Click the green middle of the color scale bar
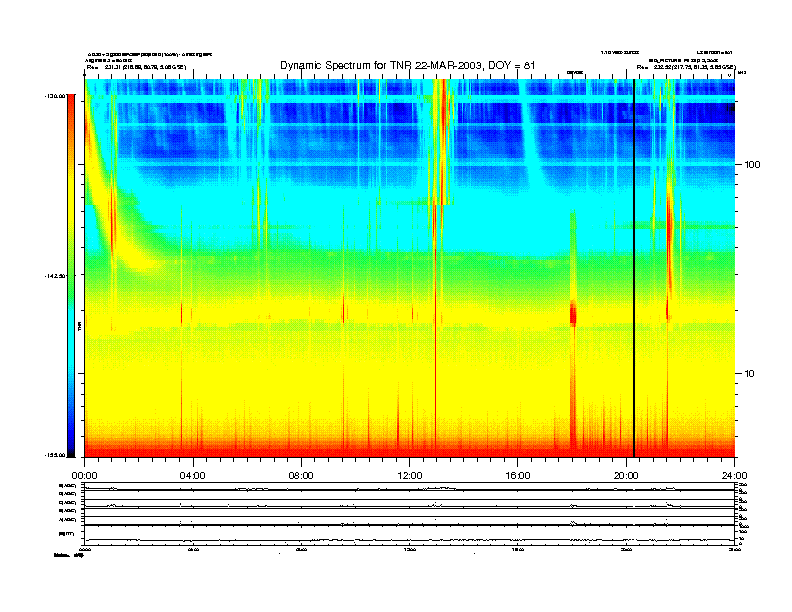The width and height of the screenshot is (792, 612). click(71, 275)
